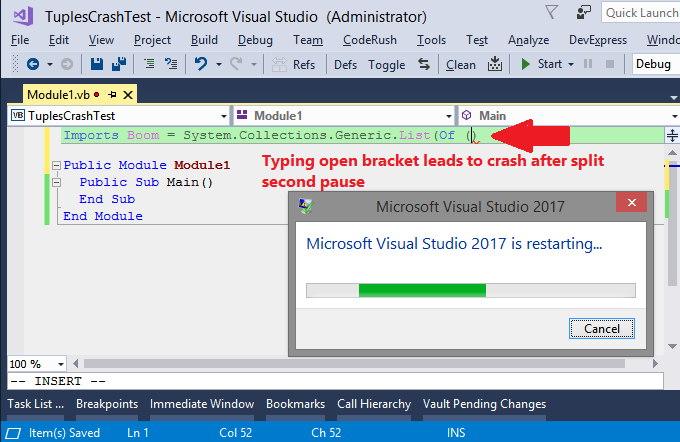The height and width of the screenshot is (442, 680).
Task: Click the swap arrows icon
Action: [424, 64]
